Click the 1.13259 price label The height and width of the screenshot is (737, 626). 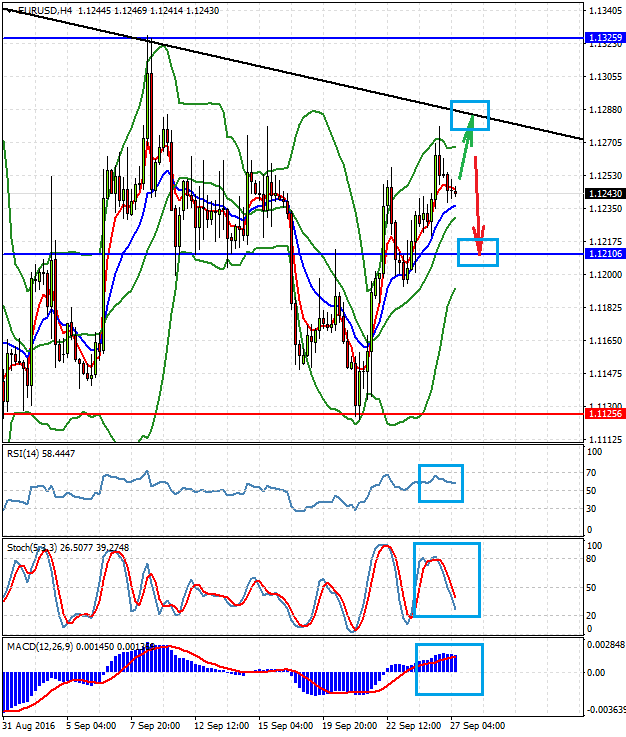click(604, 38)
